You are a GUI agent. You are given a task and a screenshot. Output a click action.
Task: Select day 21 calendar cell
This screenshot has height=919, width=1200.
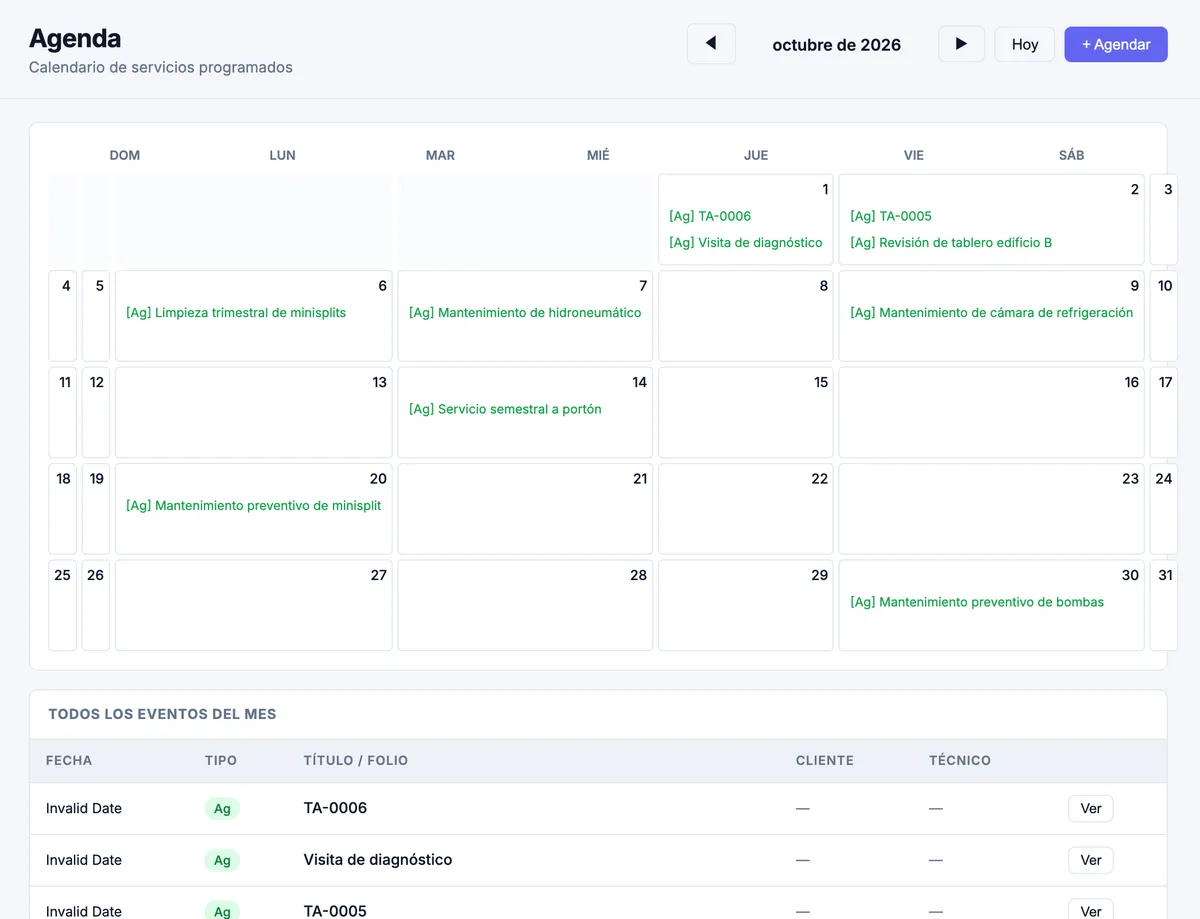coord(525,509)
